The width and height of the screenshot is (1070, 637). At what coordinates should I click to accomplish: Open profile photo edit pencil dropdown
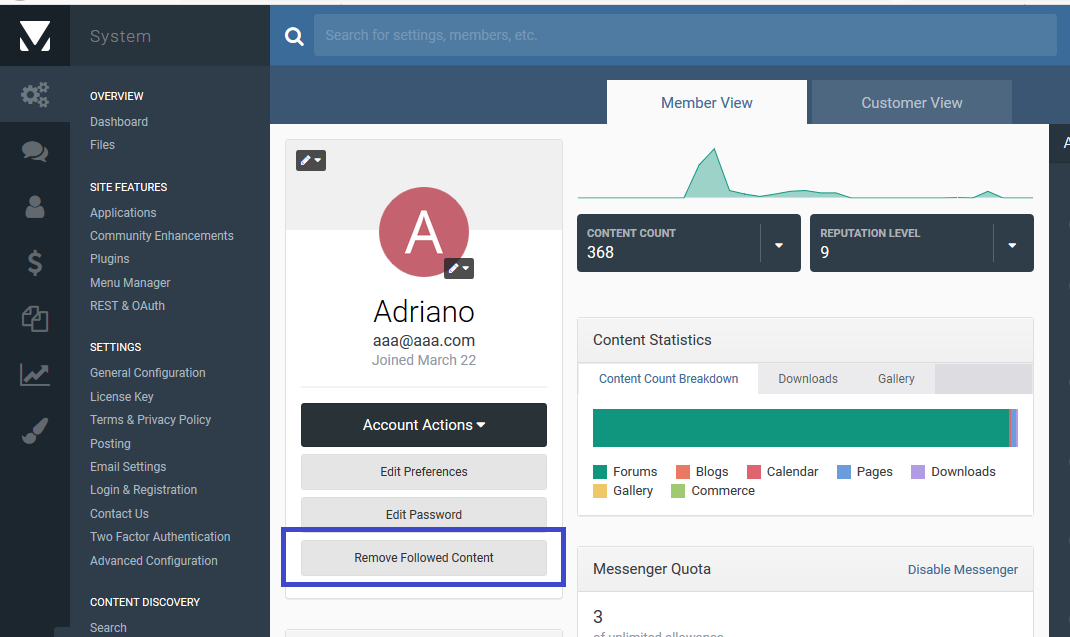tap(458, 268)
